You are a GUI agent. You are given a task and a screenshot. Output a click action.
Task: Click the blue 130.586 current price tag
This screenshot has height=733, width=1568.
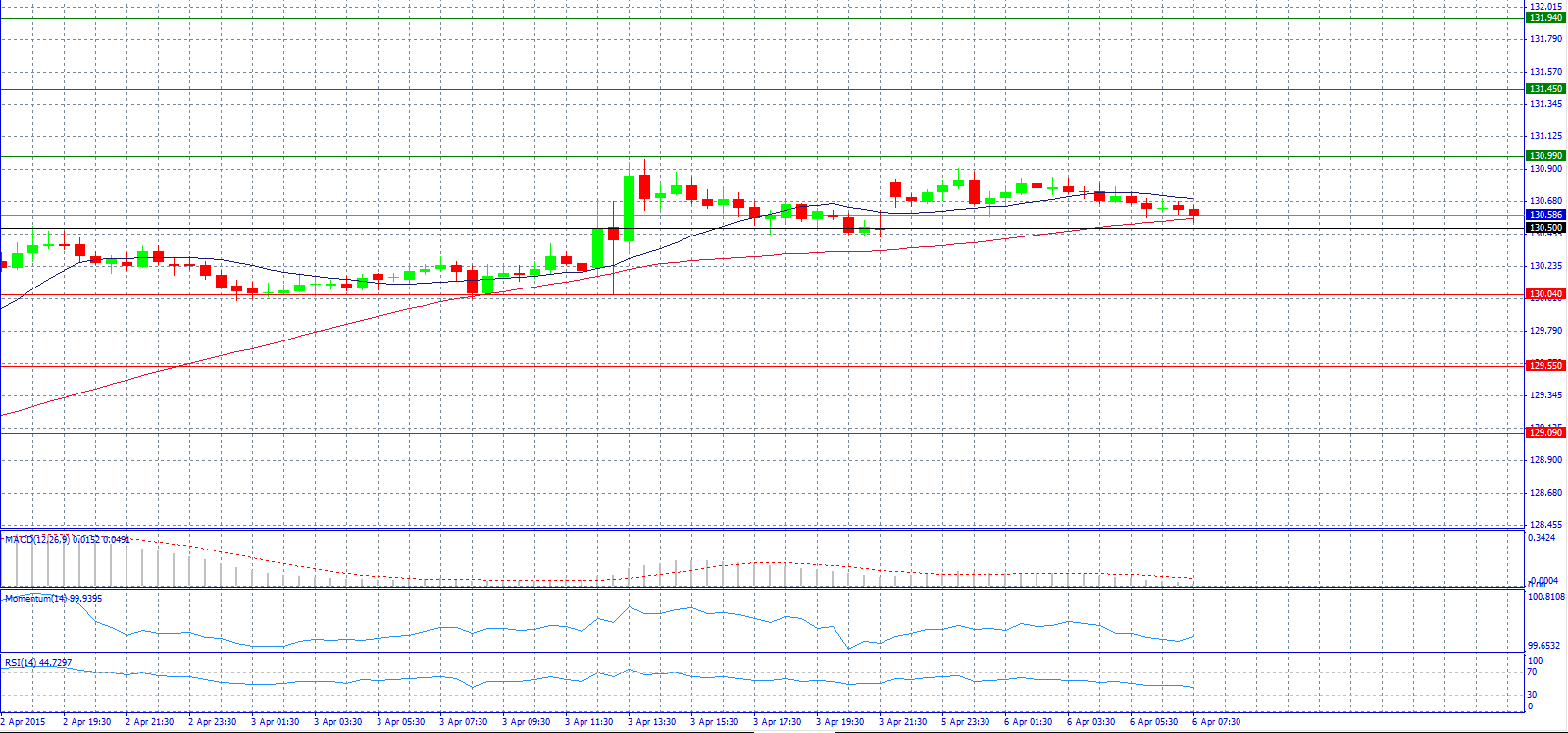(1546, 215)
